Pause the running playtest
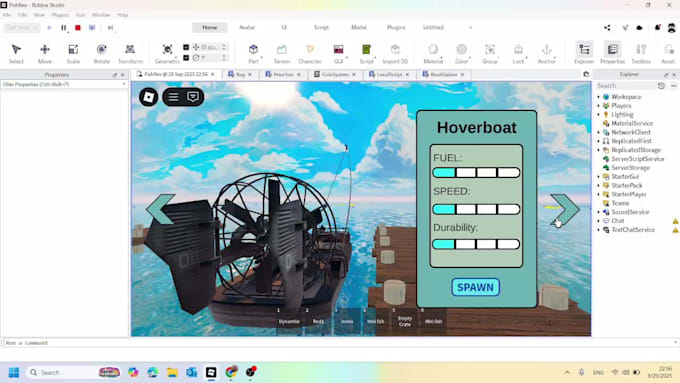680x383 pixels. (x=64, y=28)
